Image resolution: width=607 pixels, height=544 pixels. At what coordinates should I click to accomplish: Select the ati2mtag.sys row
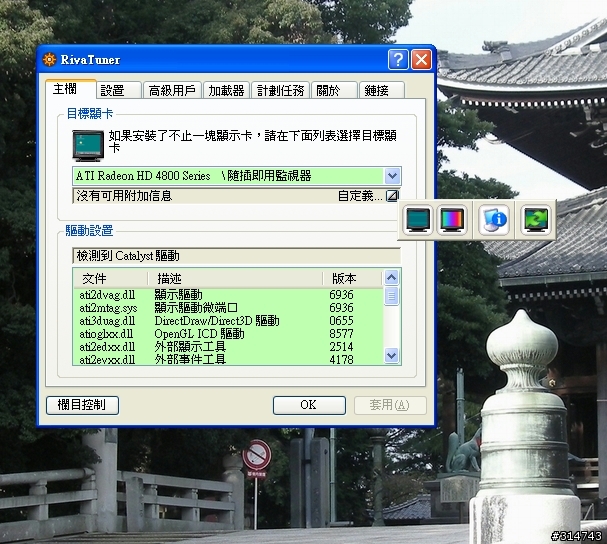click(228, 308)
